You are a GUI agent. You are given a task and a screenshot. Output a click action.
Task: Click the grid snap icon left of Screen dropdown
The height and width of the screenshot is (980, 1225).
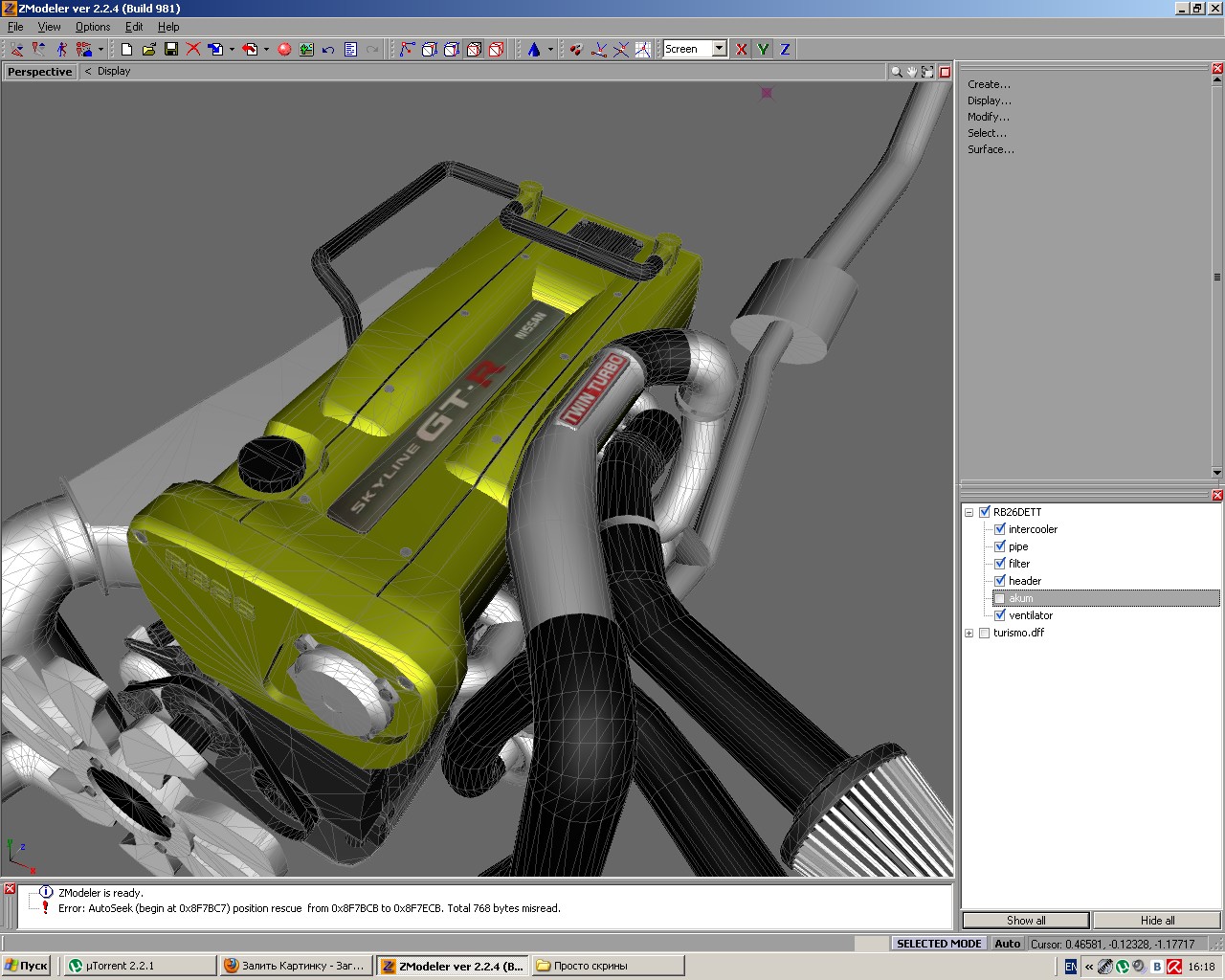643,49
